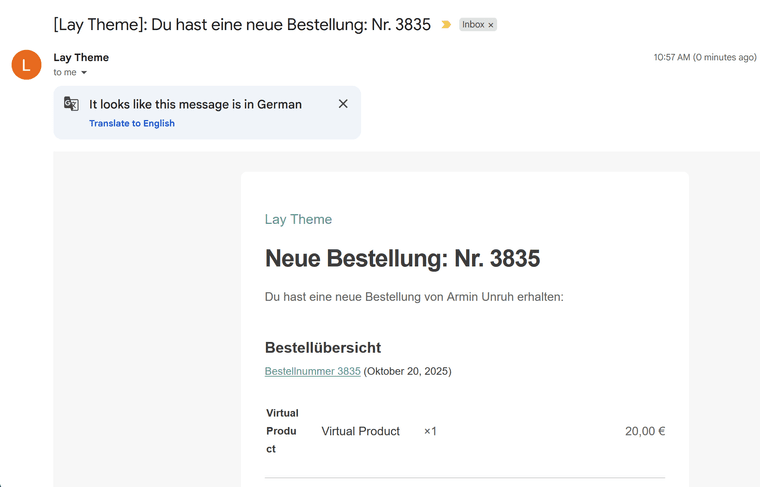The width and height of the screenshot is (760, 487).
Task: Click the "Bestellübersicht" section heading
Action: 323,348
